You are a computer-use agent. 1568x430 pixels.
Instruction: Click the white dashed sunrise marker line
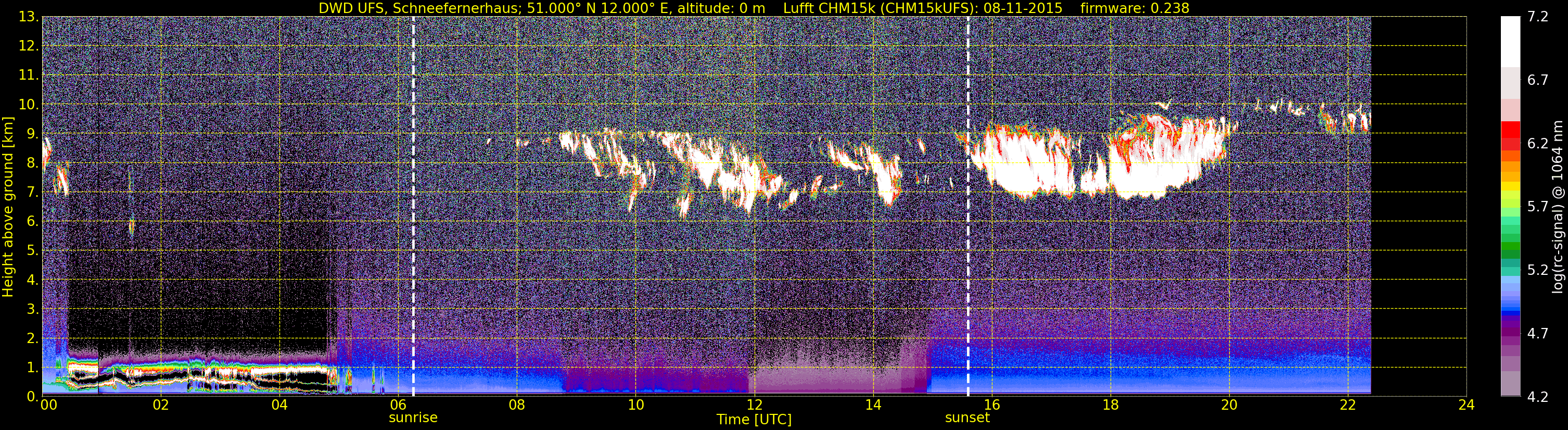tap(413, 206)
